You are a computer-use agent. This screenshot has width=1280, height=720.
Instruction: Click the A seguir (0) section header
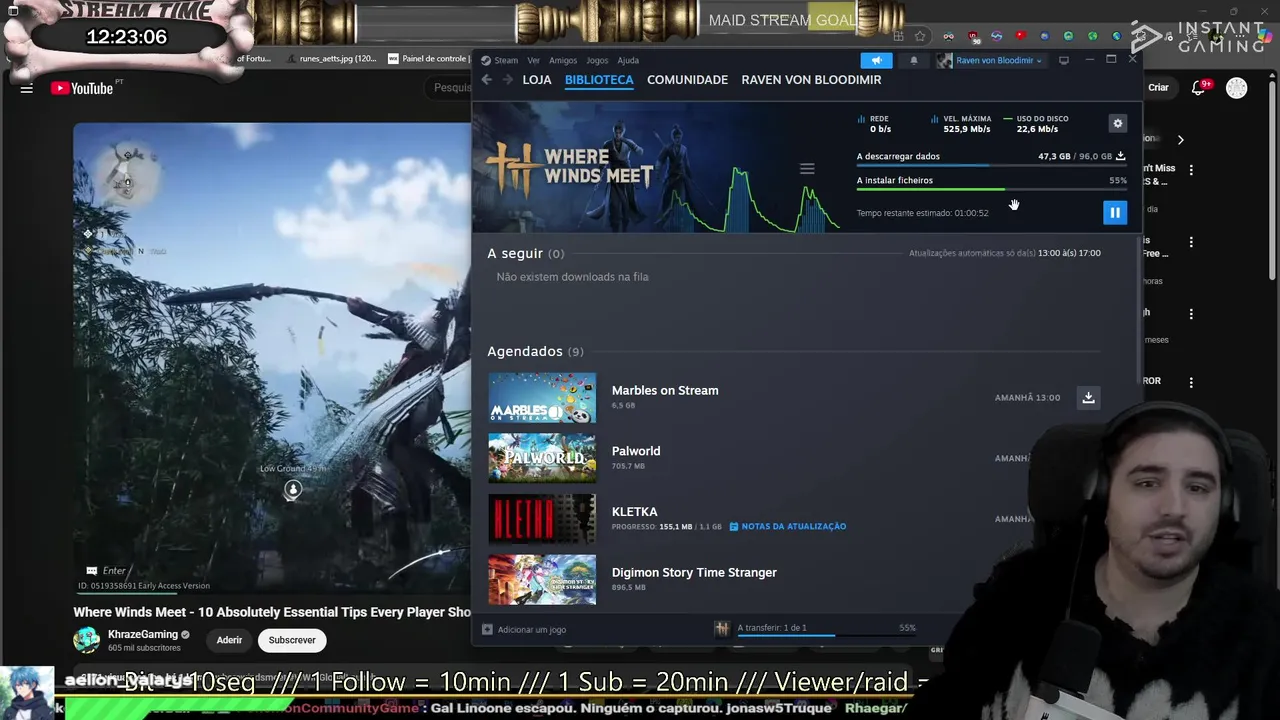[x=526, y=253]
